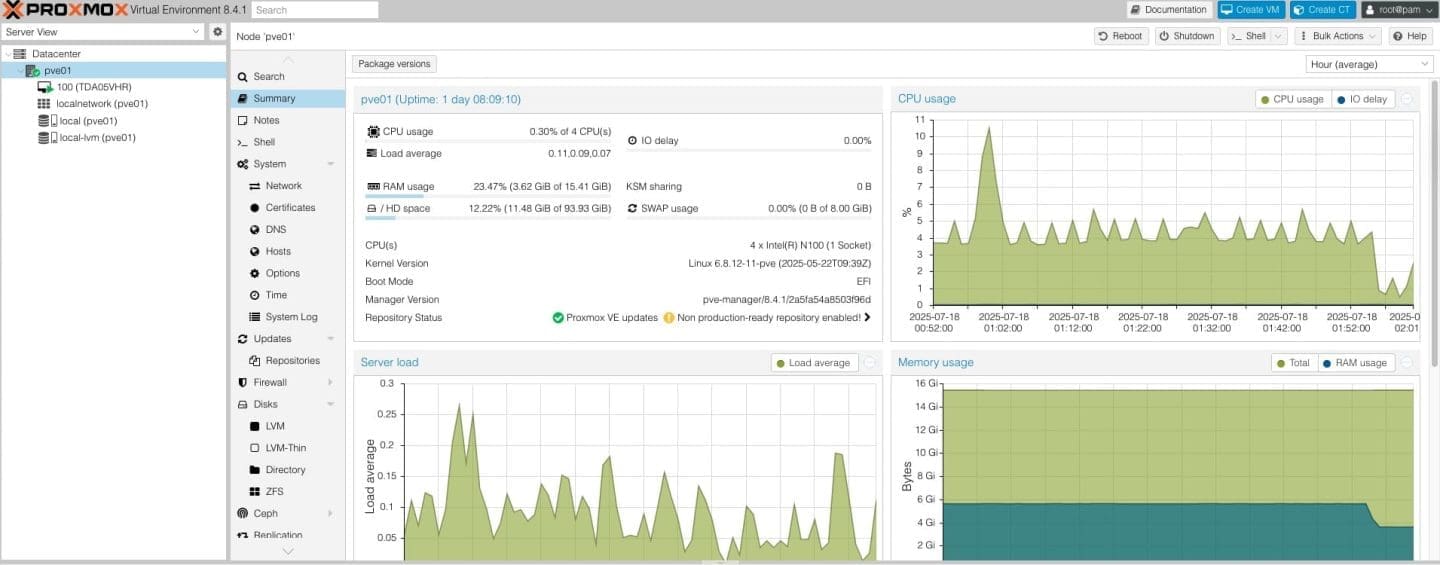The width and height of the screenshot is (1440, 565).
Task: Open the Repositories section
Action: (292, 361)
